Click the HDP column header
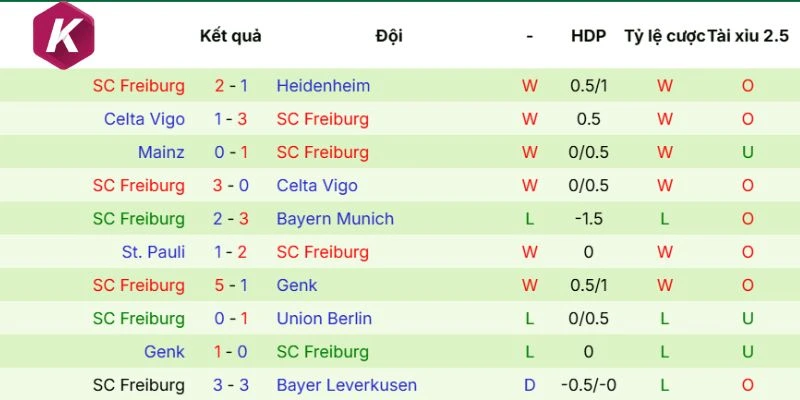Viewport: 800px width, 400px height. 588,36
